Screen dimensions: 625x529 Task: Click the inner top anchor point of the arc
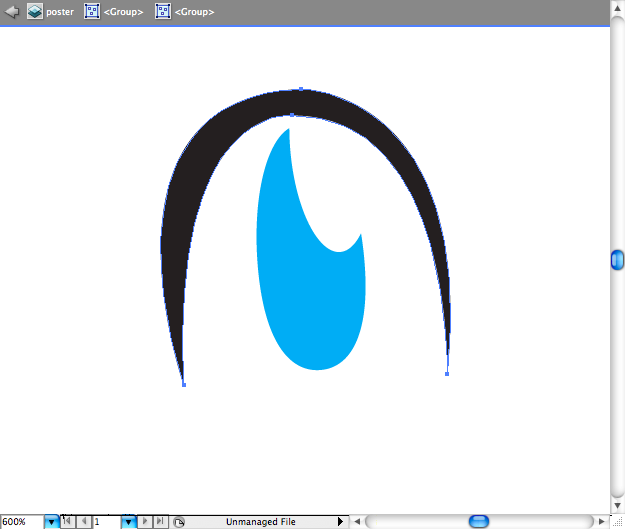pyautogui.click(x=292, y=115)
